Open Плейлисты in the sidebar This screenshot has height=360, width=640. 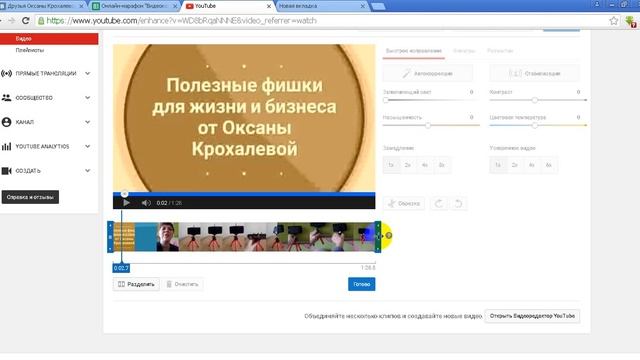pos(30,50)
